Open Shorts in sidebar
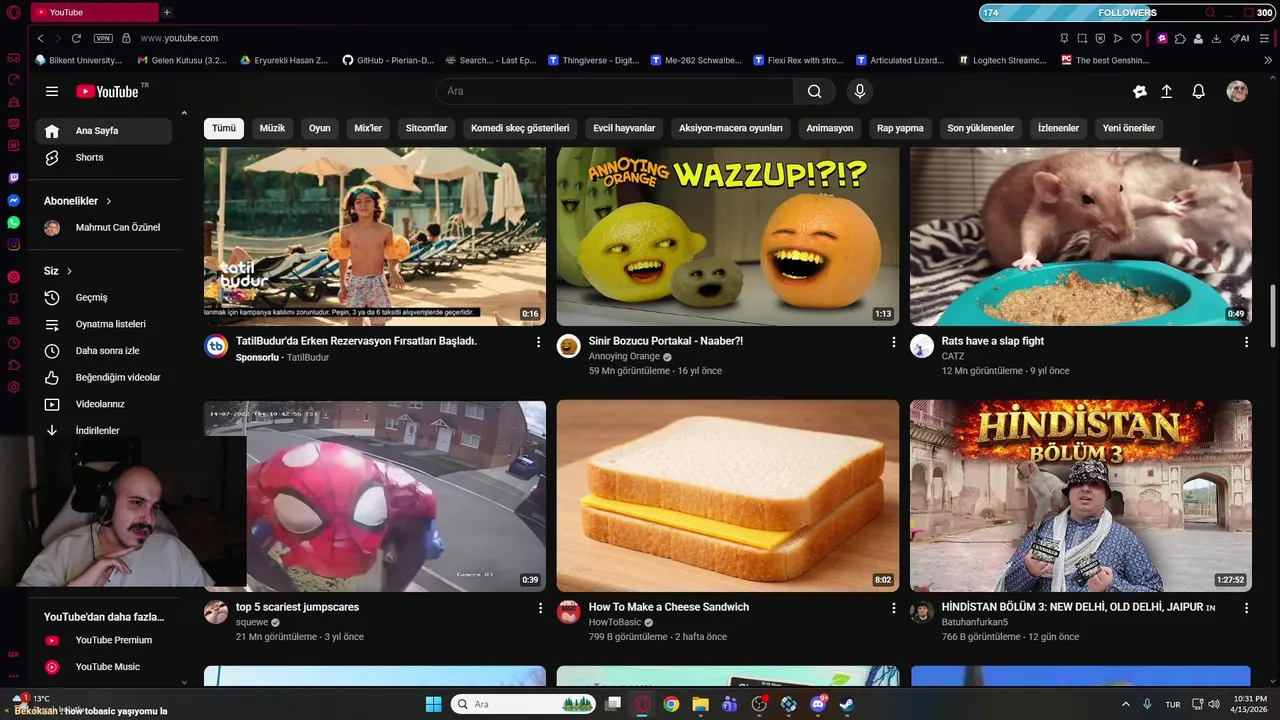The height and width of the screenshot is (720, 1280). pyautogui.click(x=104, y=157)
